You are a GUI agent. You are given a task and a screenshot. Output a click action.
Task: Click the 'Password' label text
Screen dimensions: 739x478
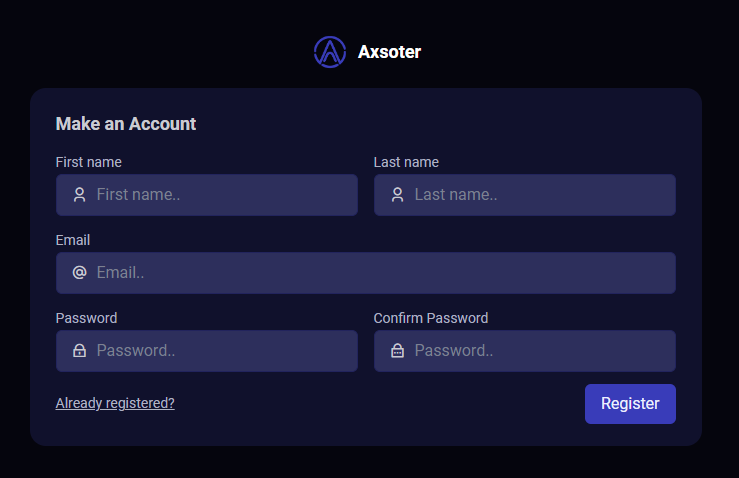86,318
